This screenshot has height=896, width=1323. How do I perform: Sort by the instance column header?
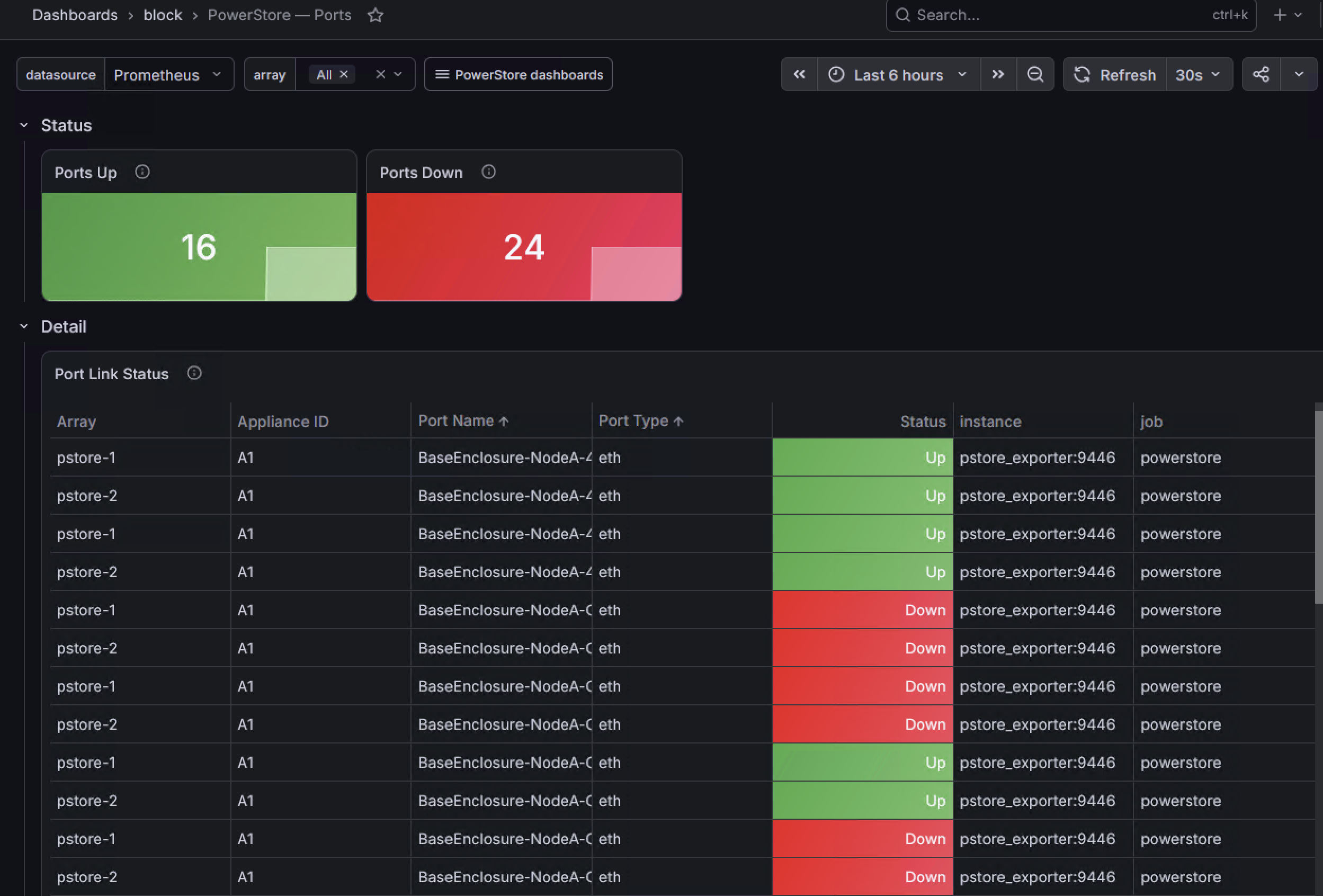tap(990, 421)
